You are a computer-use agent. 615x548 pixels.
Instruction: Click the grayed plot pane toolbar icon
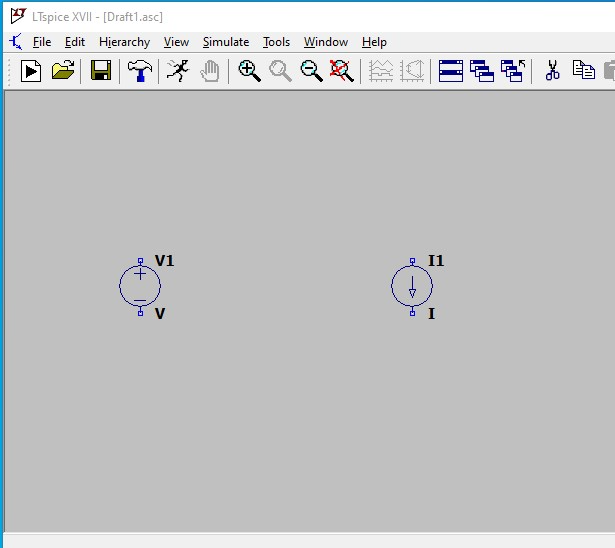click(x=412, y=71)
